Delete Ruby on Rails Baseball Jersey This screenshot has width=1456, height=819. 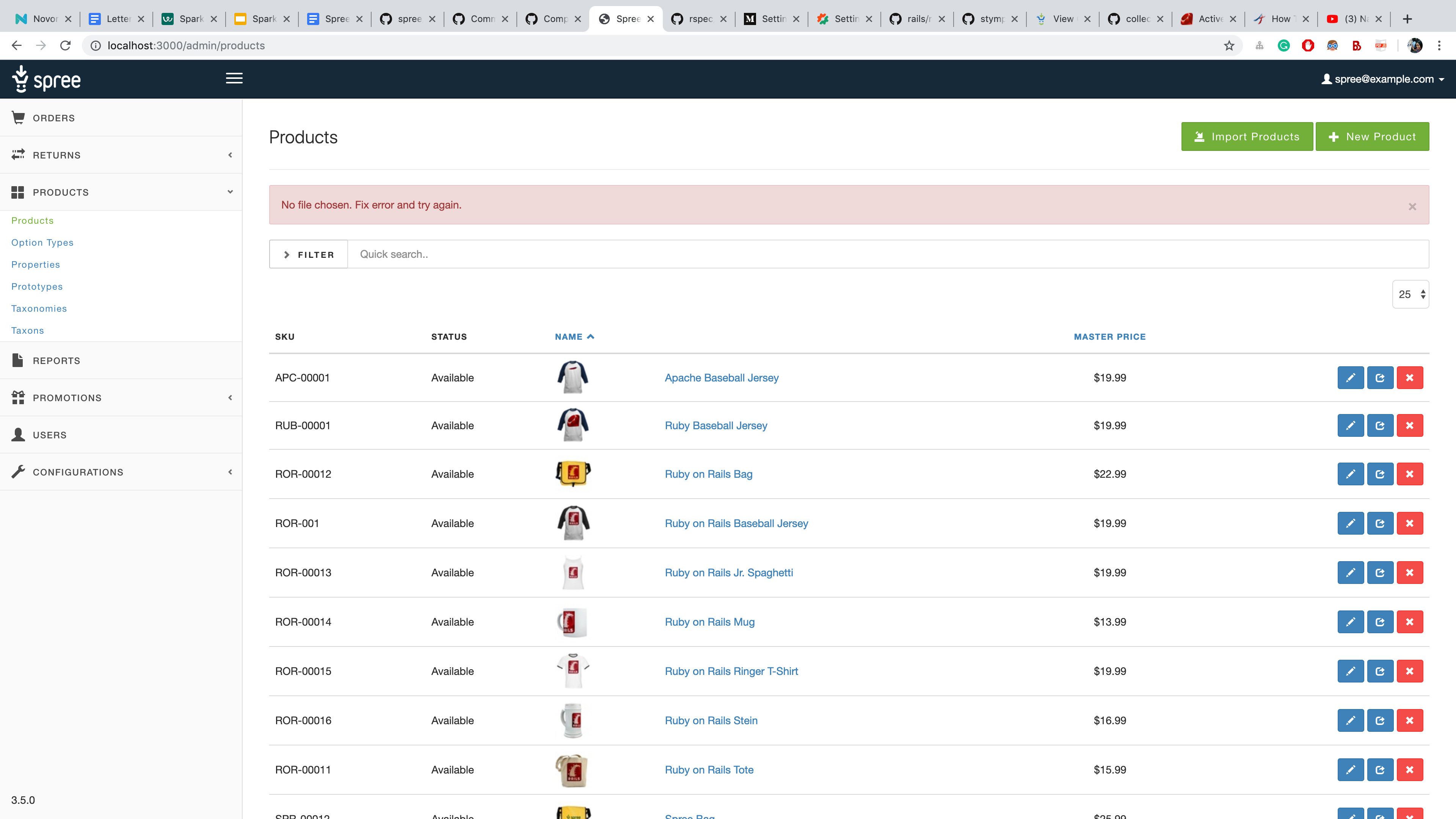1410,523
